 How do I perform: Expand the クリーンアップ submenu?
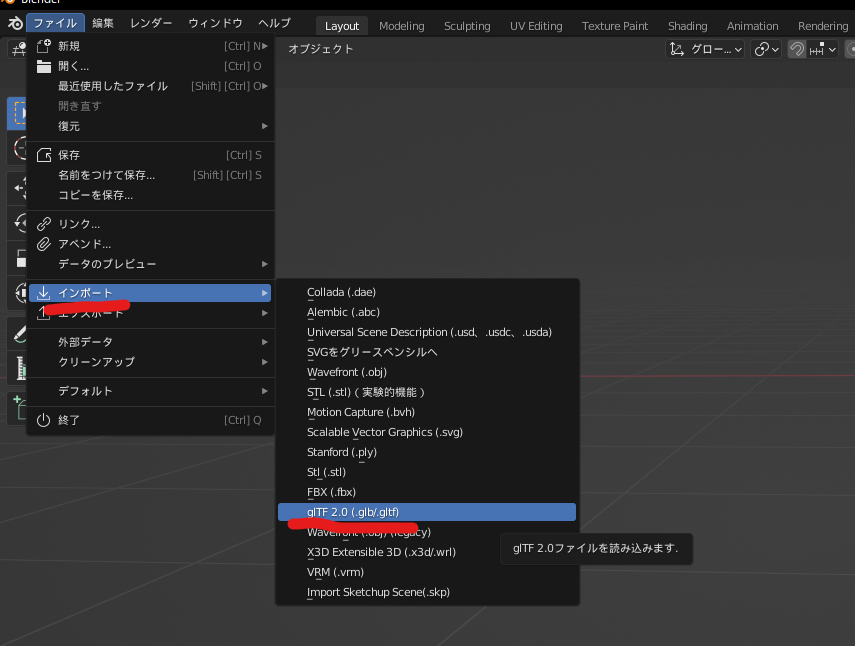(x=150, y=362)
